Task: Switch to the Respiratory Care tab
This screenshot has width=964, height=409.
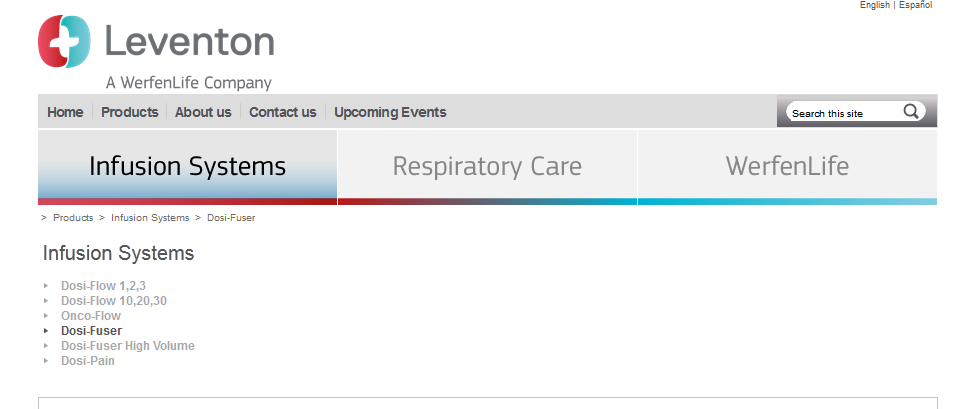Action: click(x=487, y=166)
